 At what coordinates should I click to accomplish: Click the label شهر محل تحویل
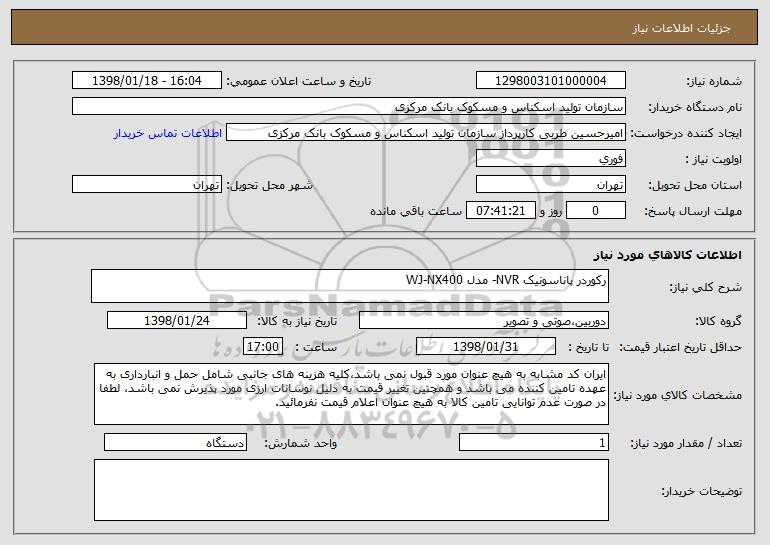269,186
